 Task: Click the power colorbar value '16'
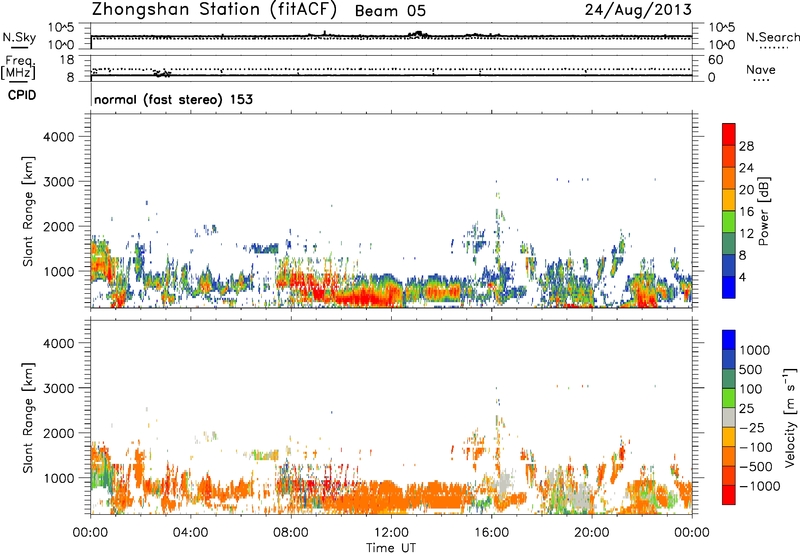coord(746,212)
